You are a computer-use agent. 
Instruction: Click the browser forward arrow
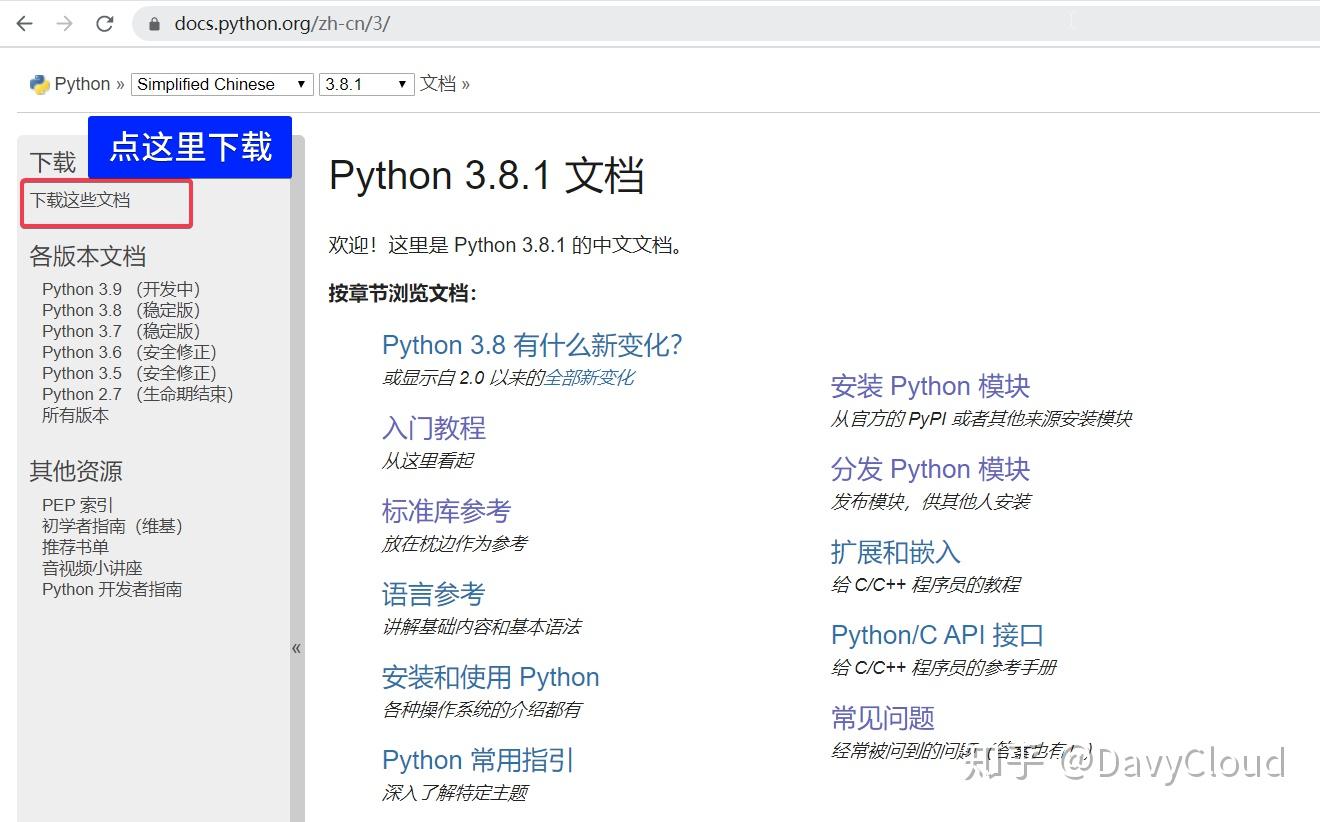tap(64, 24)
